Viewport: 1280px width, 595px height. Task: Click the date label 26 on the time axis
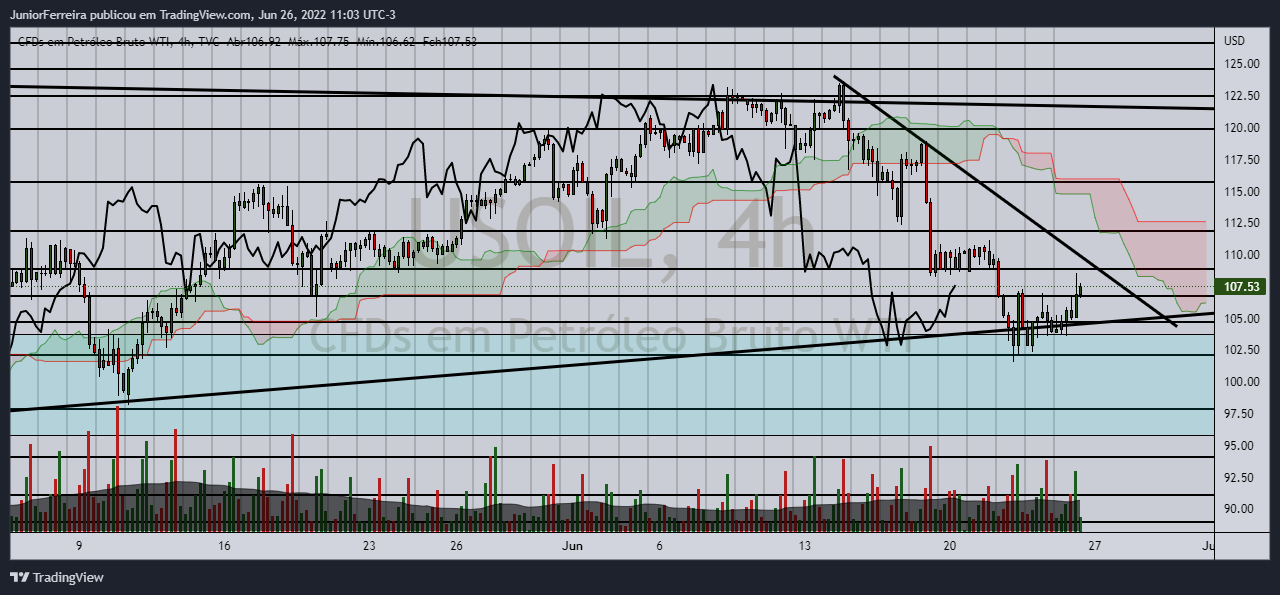coord(456,546)
